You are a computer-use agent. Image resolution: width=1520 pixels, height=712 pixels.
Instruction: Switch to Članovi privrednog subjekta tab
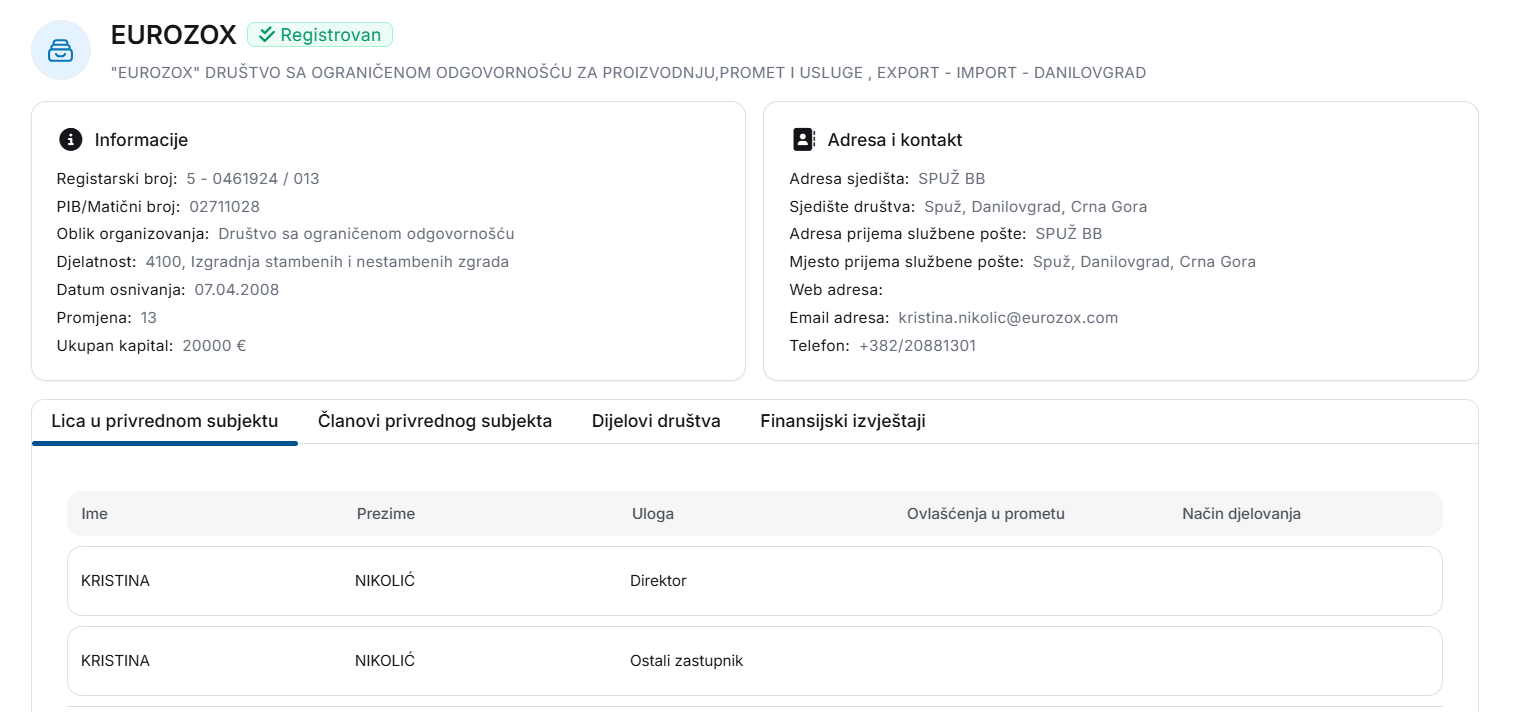[x=435, y=421]
